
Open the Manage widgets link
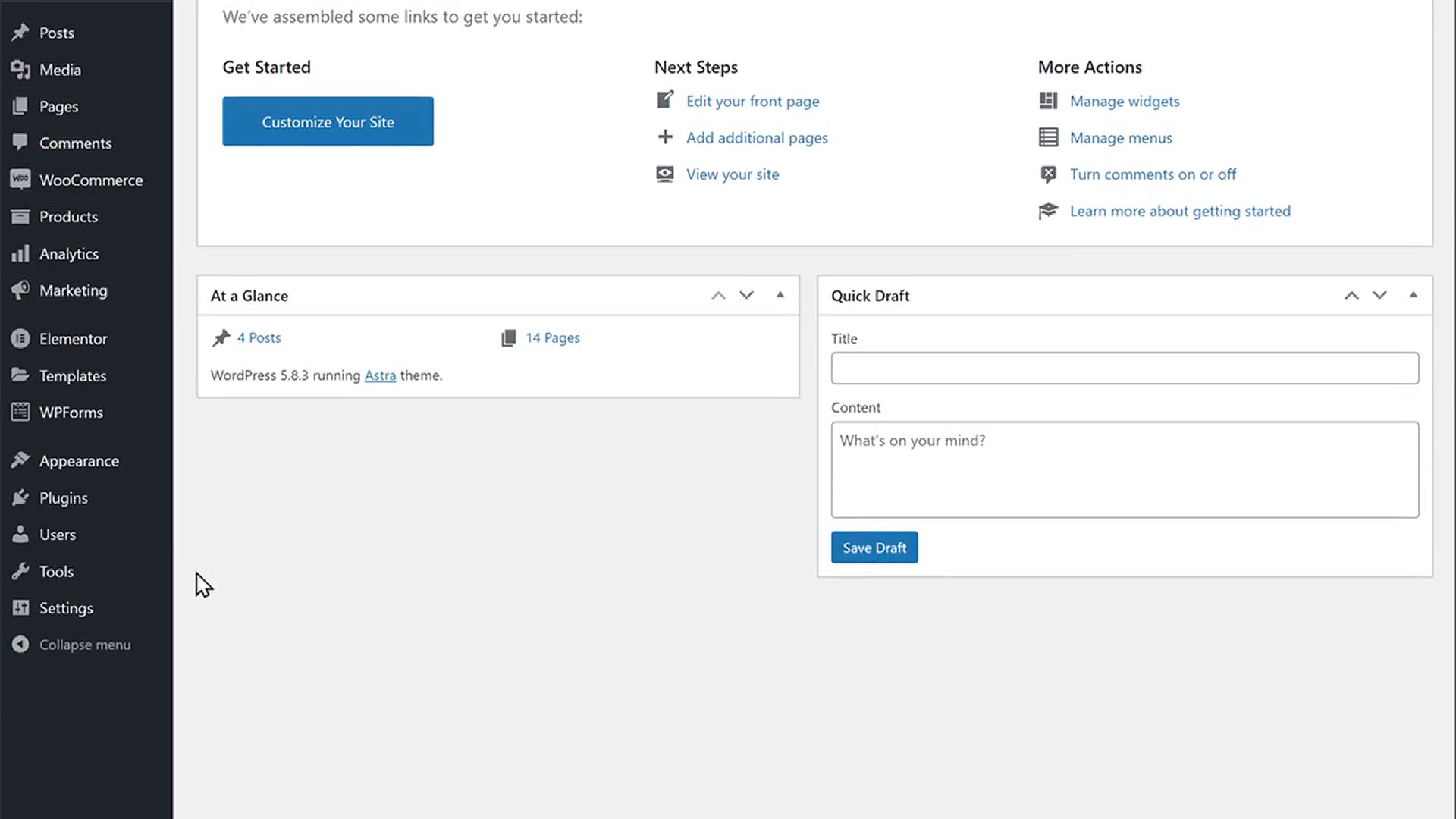click(1125, 101)
